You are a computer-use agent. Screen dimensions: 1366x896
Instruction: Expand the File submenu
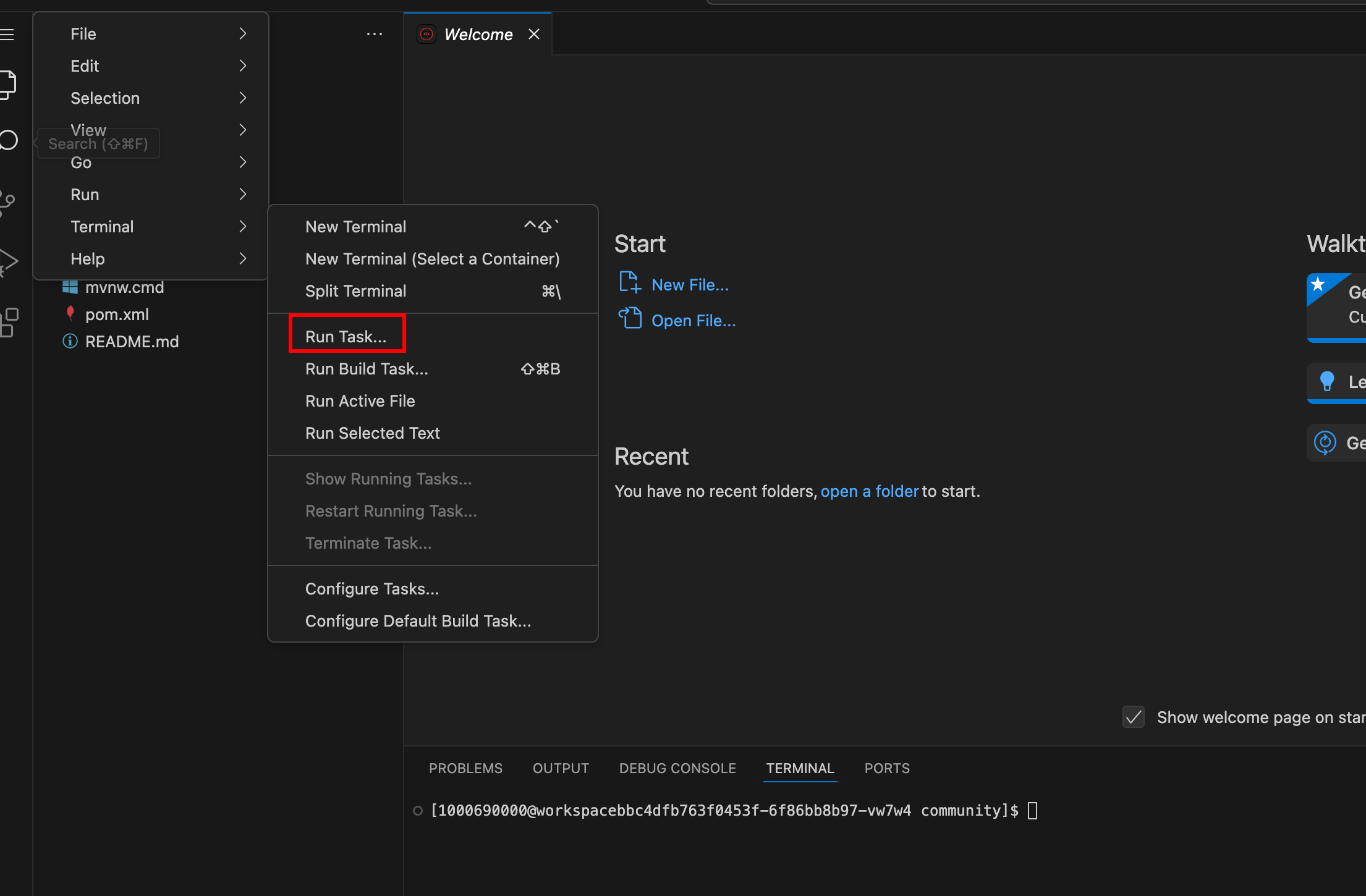pyautogui.click(x=151, y=34)
